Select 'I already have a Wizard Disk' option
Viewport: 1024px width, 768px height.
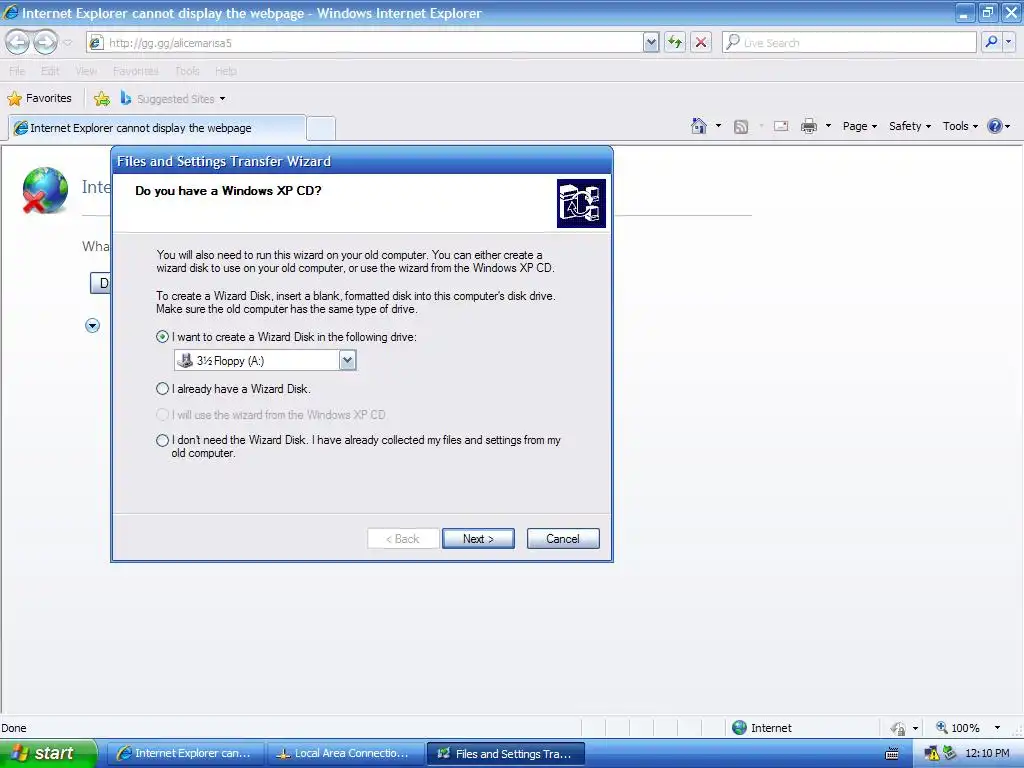[x=162, y=389]
